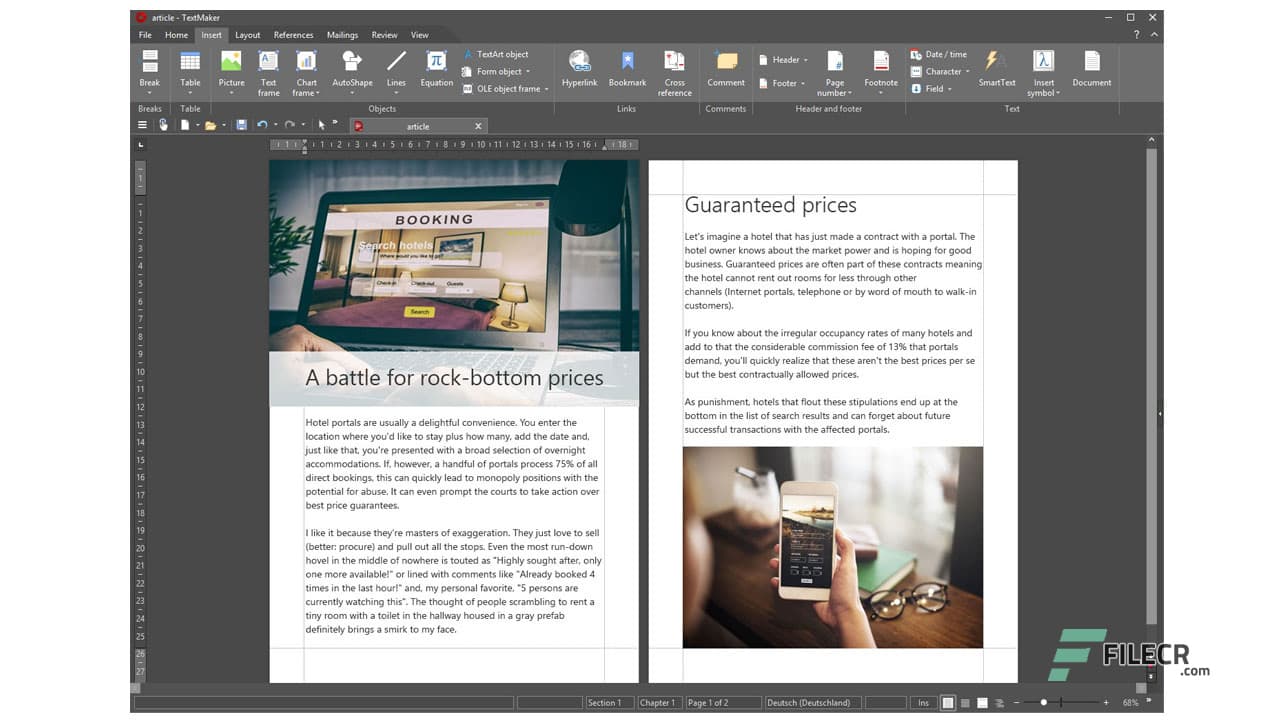
Task: Click the SmartText lightning icon
Action: tap(996, 68)
